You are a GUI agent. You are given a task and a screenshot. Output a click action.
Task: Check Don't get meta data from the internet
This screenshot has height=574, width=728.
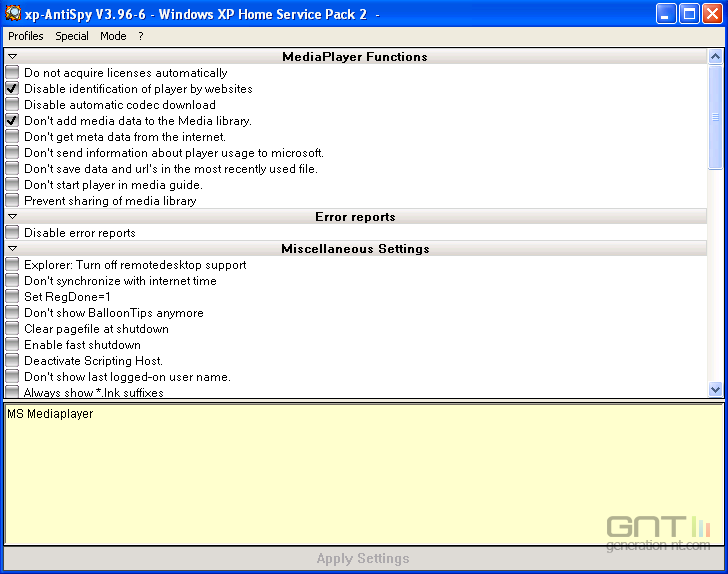coord(12,137)
